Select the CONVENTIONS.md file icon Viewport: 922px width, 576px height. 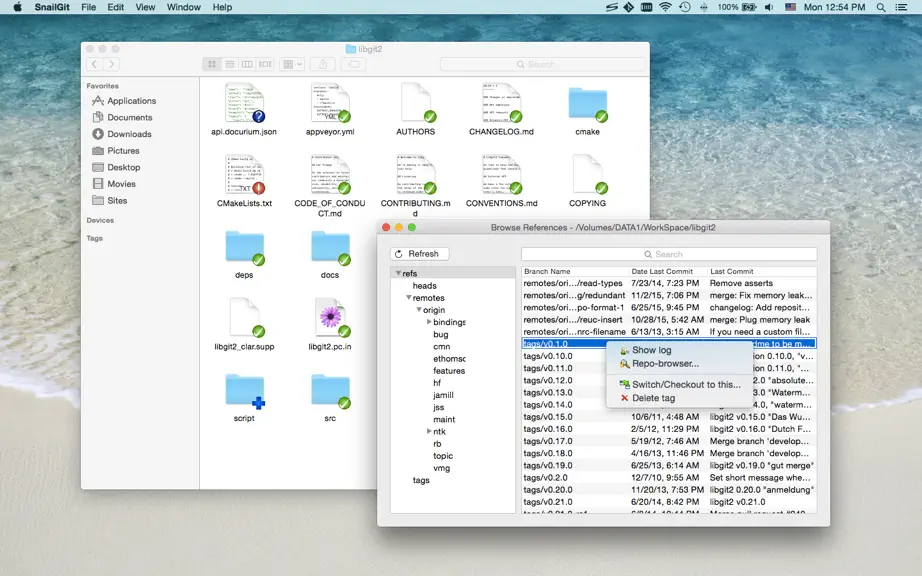502,174
